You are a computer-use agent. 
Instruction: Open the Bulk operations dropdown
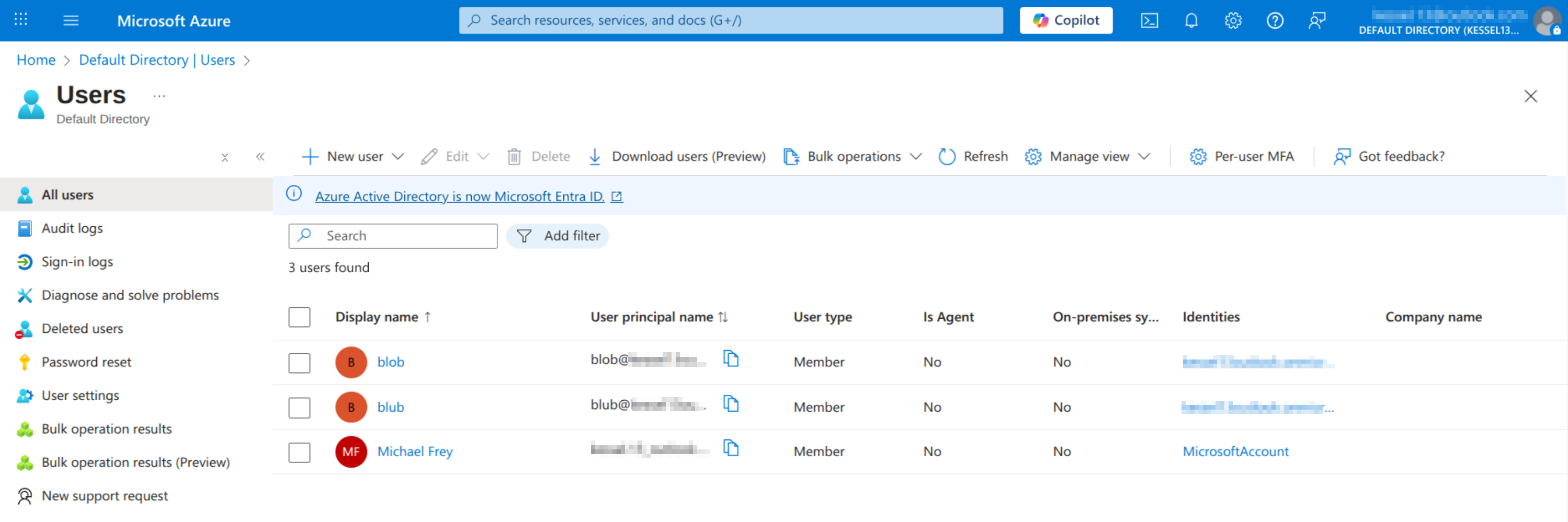(x=916, y=156)
